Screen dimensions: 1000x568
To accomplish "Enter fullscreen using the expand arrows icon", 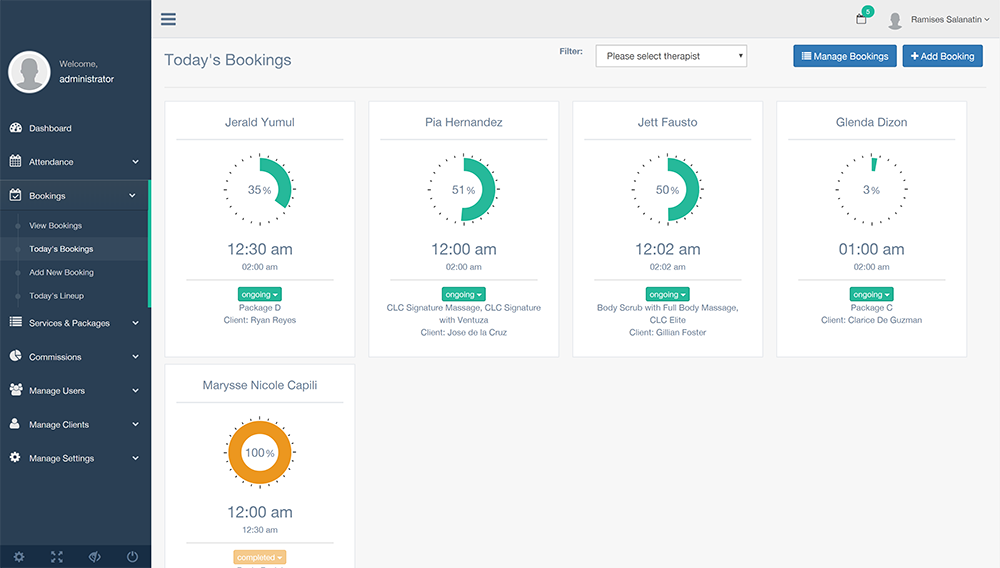I will pyautogui.click(x=57, y=557).
